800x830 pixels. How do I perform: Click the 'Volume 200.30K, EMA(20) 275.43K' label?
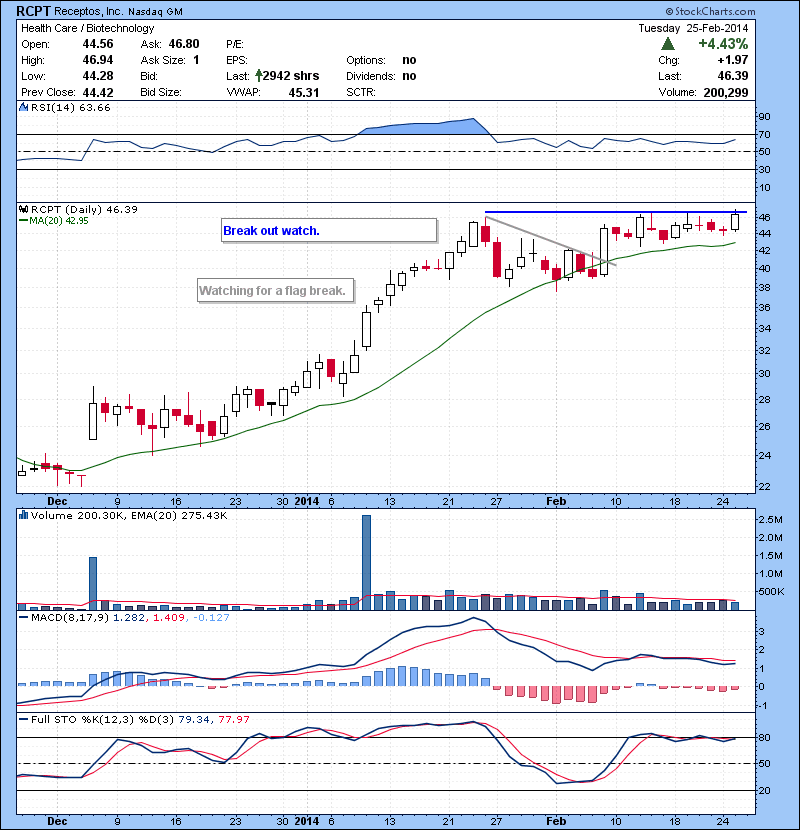(x=129, y=515)
